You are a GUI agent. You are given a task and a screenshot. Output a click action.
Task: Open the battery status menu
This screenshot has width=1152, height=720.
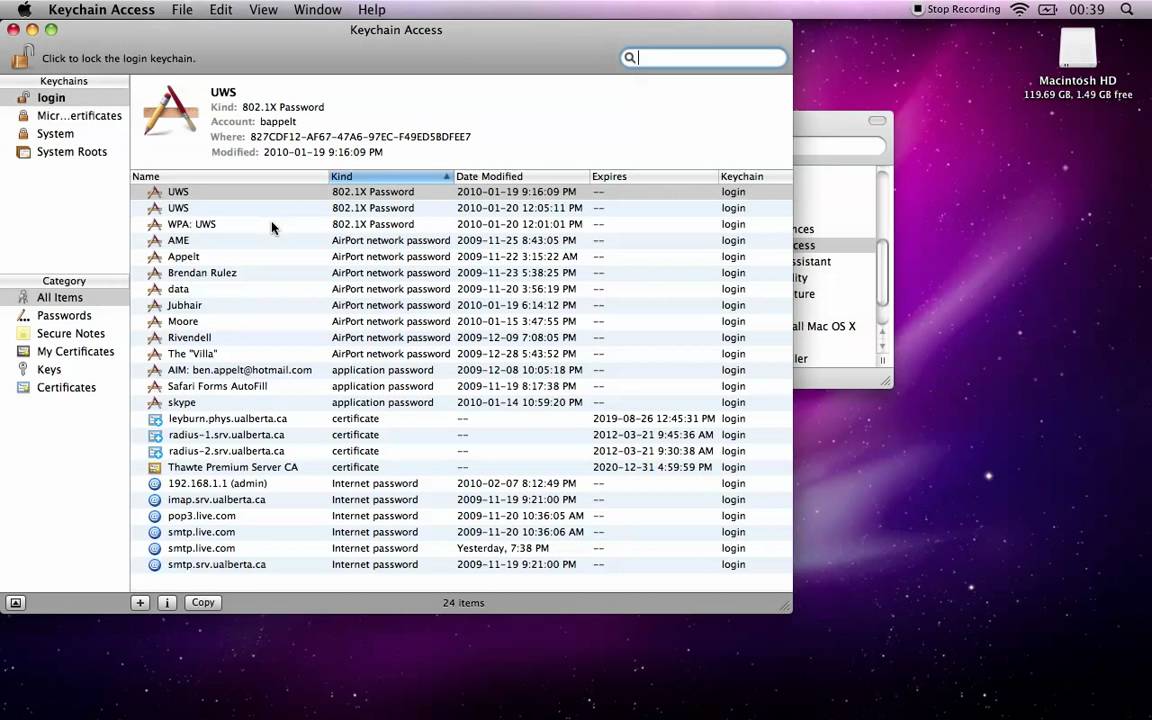[1047, 10]
